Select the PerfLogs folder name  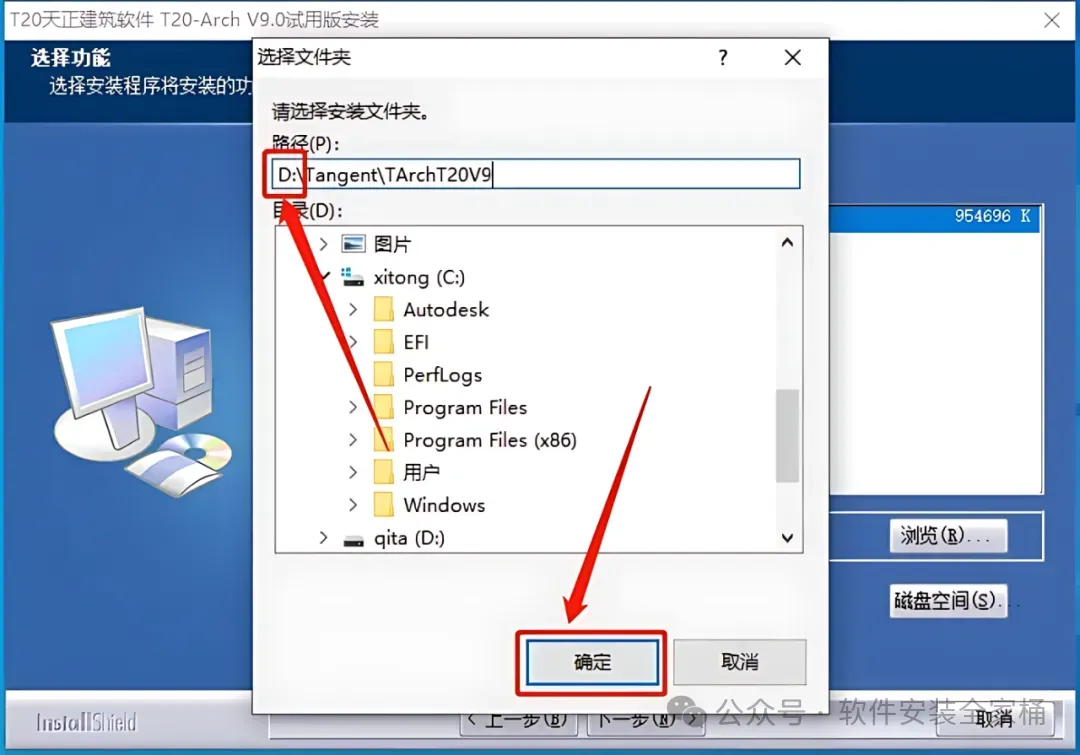(442, 374)
